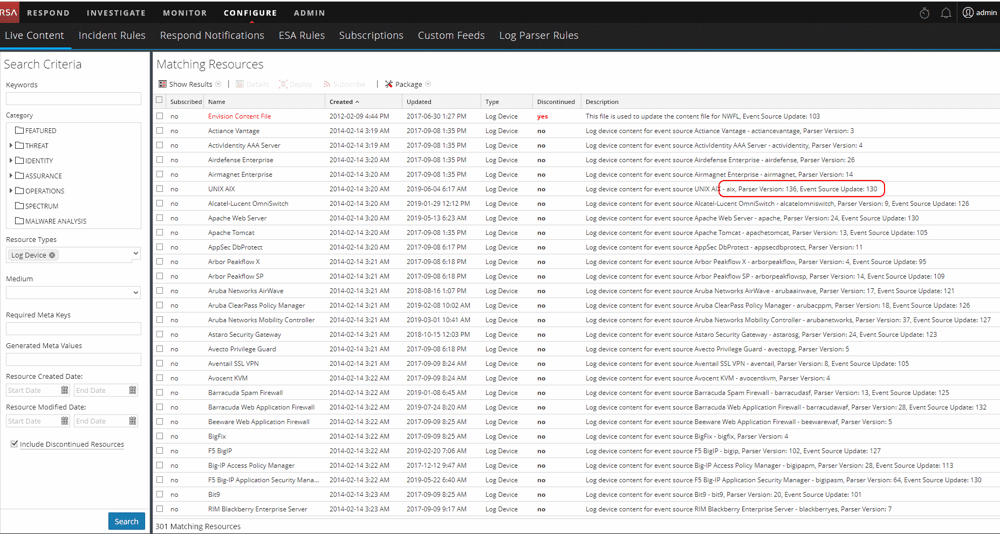Click the RSA logo icon

[9, 12]
